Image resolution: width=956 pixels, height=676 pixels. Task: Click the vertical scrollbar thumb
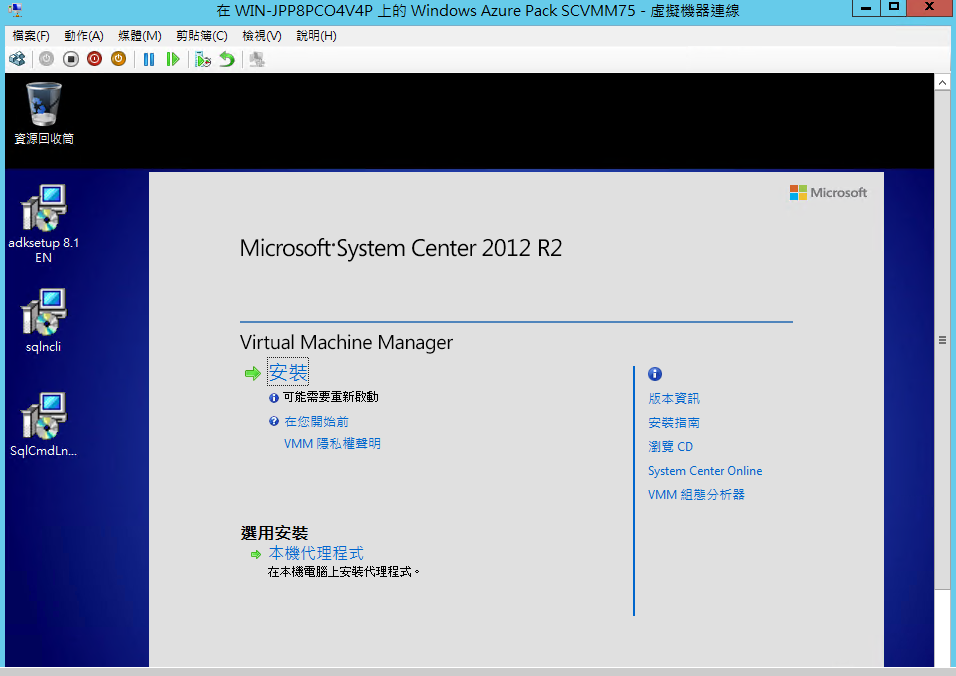[942, 340]
